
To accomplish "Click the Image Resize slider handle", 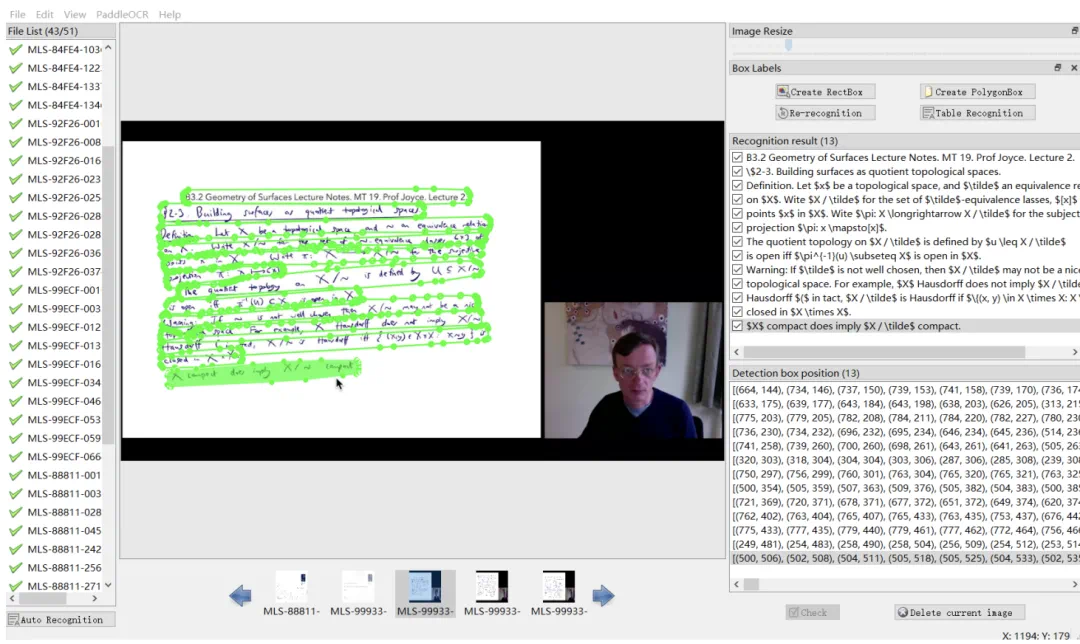I will coord(789,46).
